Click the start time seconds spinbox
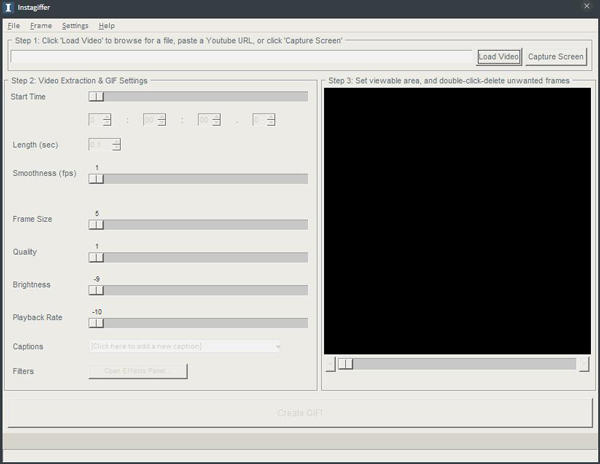This screenshot has width=600, height=464. [209, 120]
